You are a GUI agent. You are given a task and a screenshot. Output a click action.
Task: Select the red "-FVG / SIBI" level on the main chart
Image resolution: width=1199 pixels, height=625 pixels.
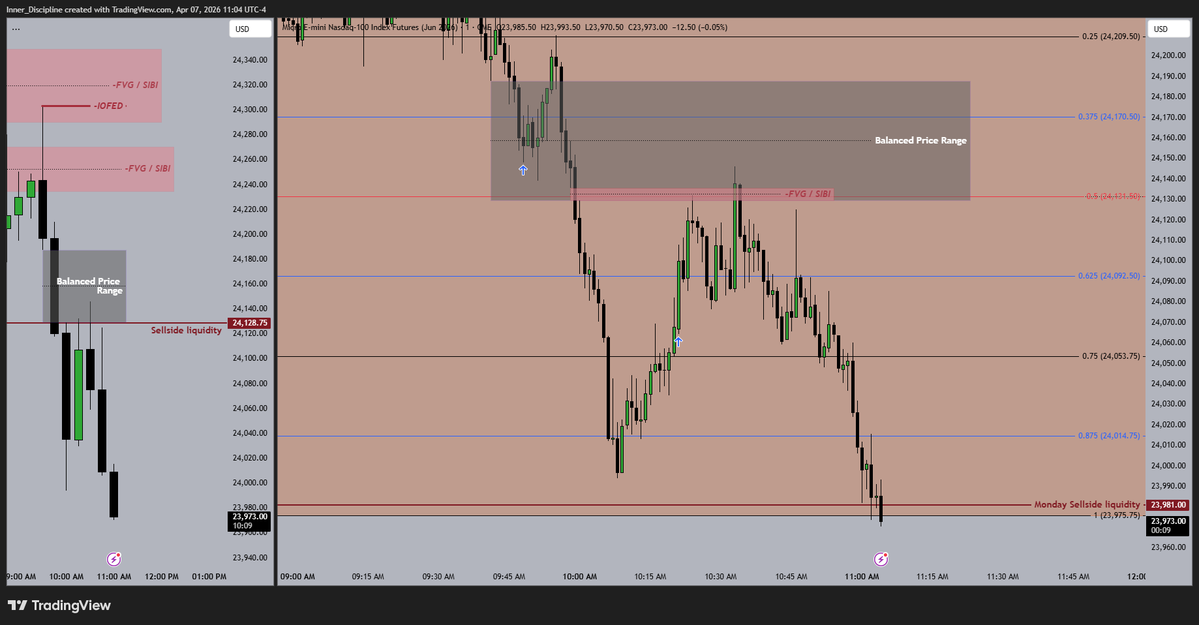808,192
